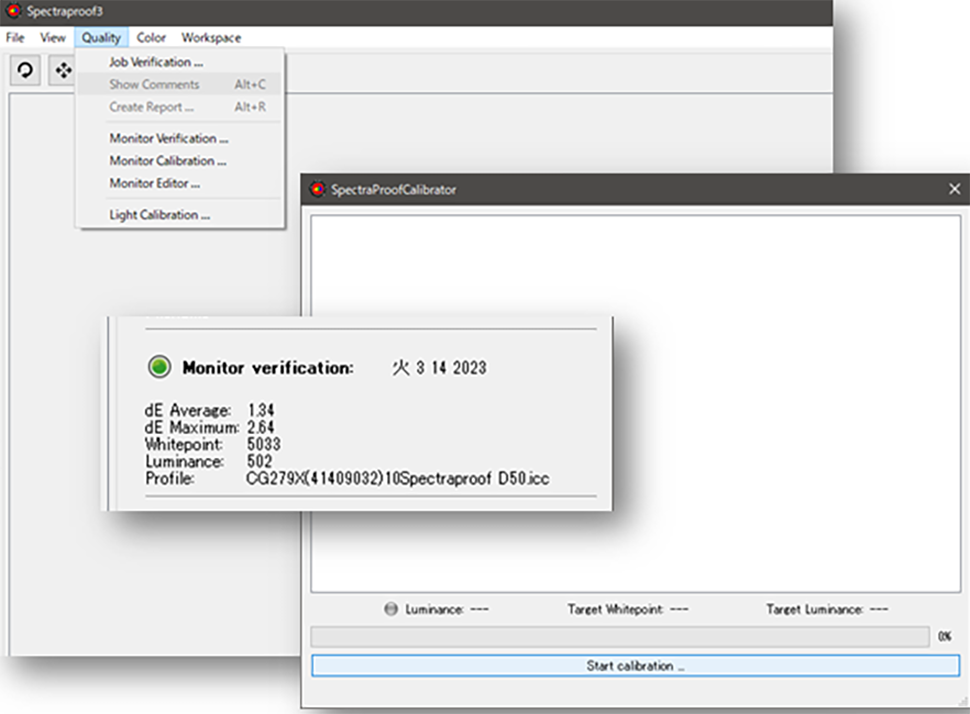This screenshot has height=714, width=970.
Task: Close the SpectraProofCalibrator window
Action: [955, 189]
